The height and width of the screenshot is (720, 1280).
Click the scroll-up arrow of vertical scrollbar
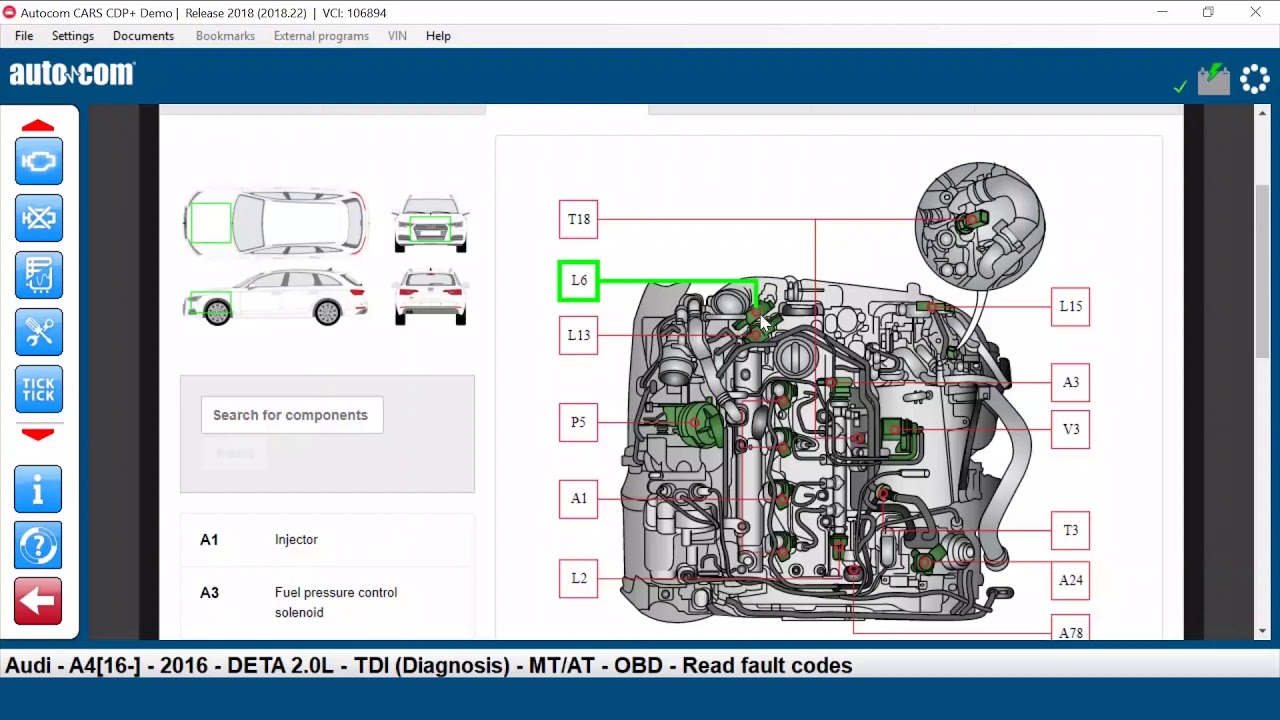click(1263, 115)
